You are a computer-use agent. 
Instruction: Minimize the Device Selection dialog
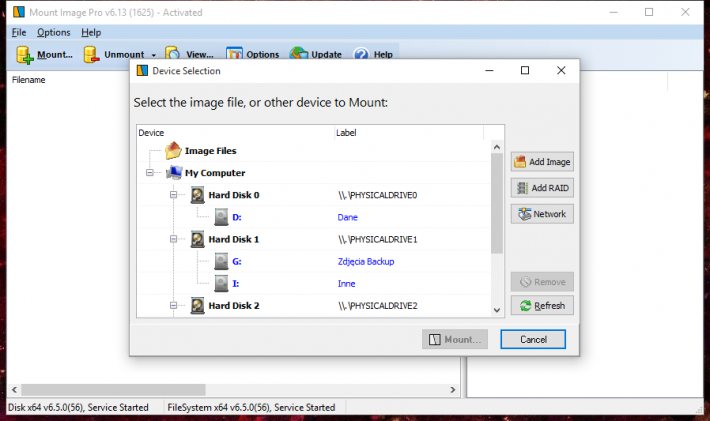pyautogui.click(x=489, y=70)
